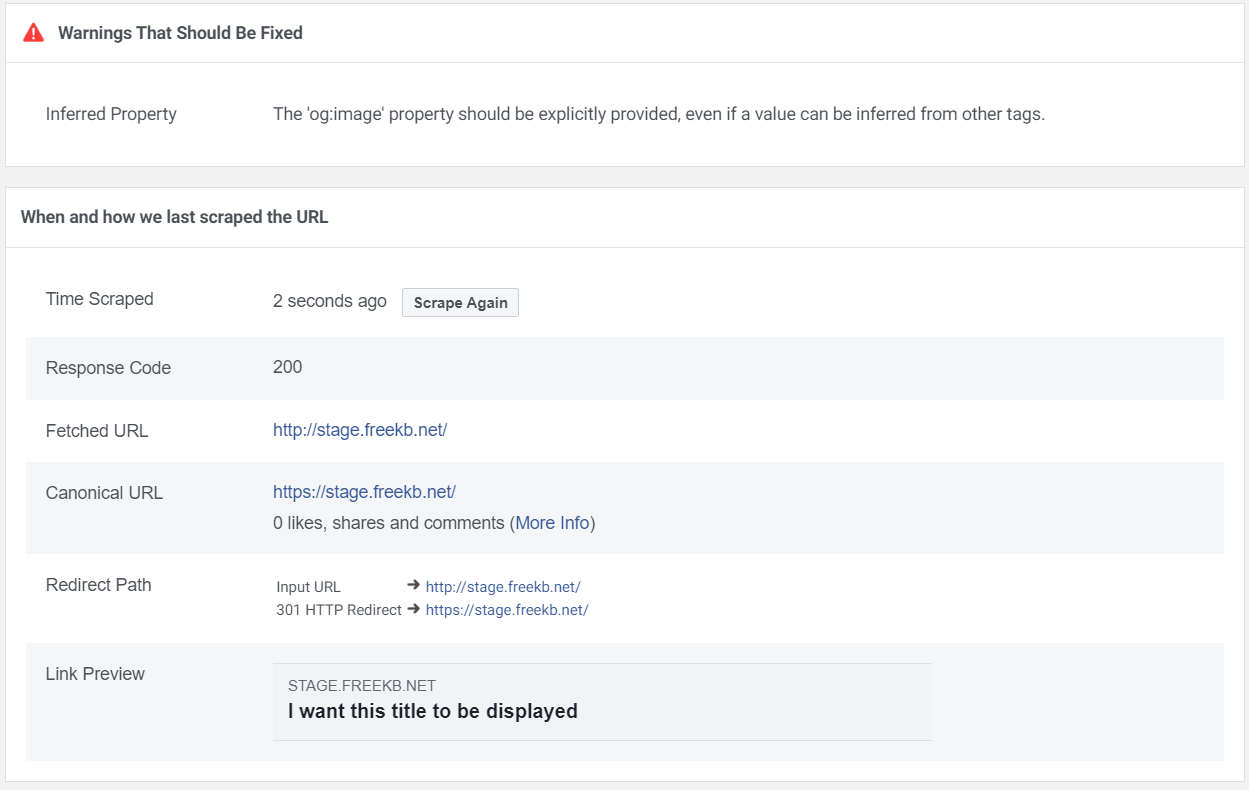
Task: Click the Inferred Property label
Action: (111, 114)
